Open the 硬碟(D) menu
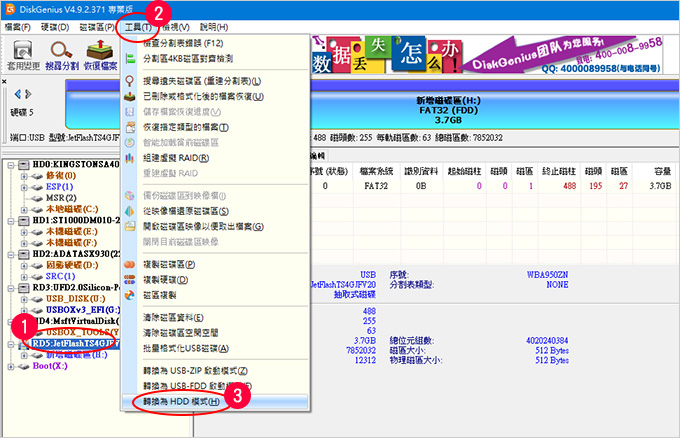Viewport: 680px width, 438px height. tap(55, 27)
